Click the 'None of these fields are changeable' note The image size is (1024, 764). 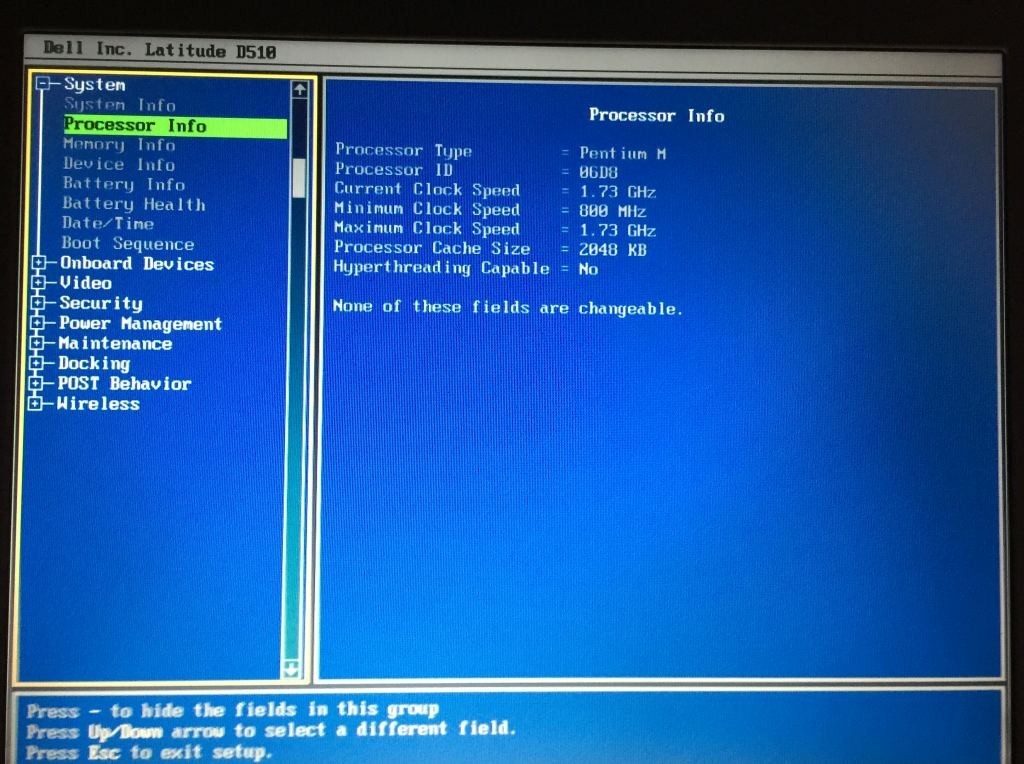click(x=507, y=307)
